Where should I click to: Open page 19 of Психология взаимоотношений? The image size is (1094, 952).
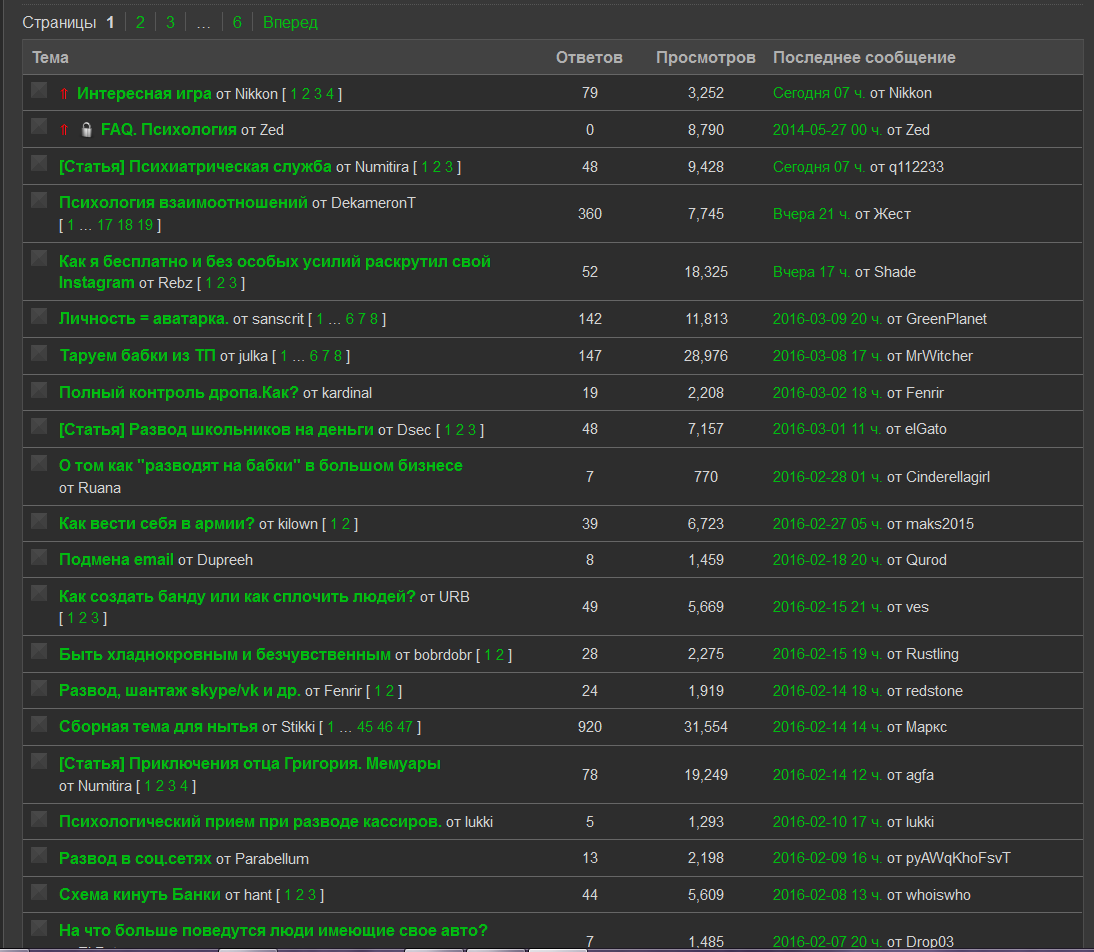click(x=145, y=225)
